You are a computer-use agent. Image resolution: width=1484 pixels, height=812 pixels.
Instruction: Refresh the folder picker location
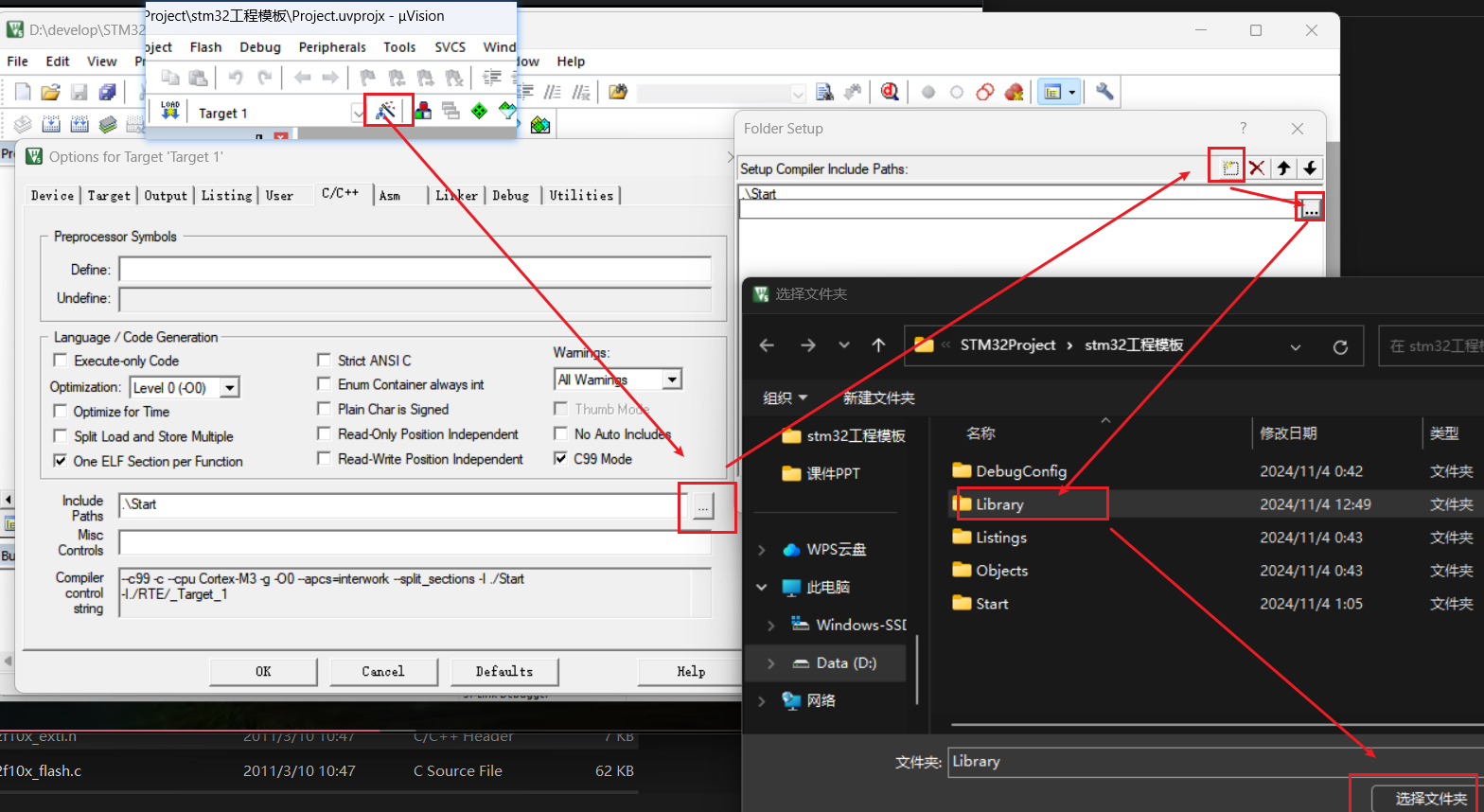coord(1340,346)
